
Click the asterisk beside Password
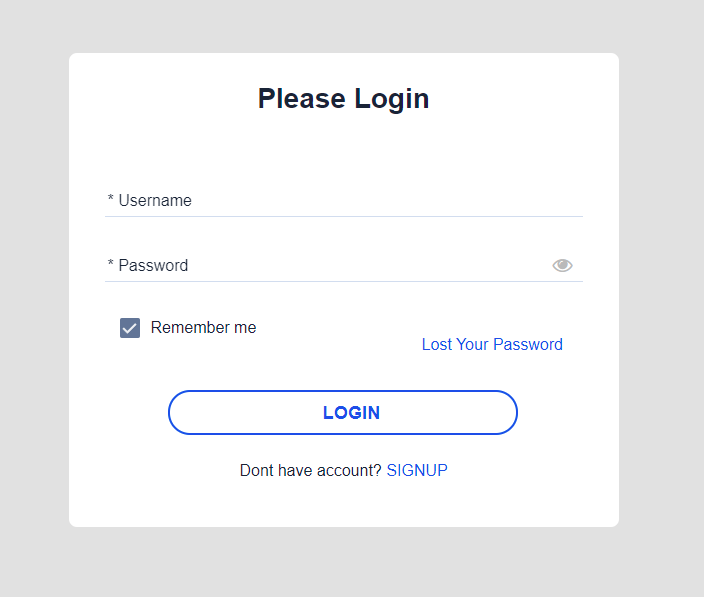pyautogui.click(x=110, y=263)
